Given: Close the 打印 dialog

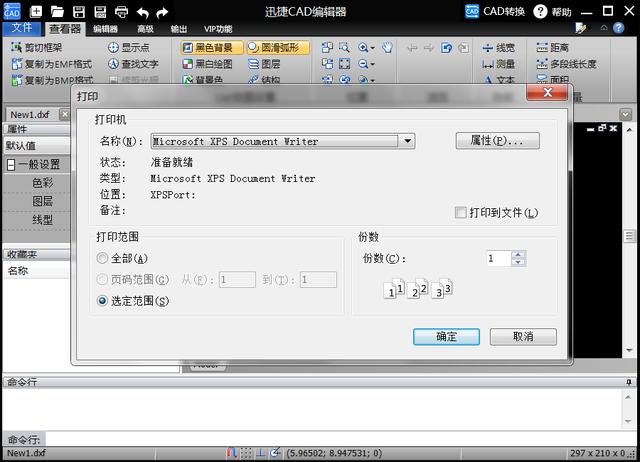Looking at the screenshot, I should [547, 93].
